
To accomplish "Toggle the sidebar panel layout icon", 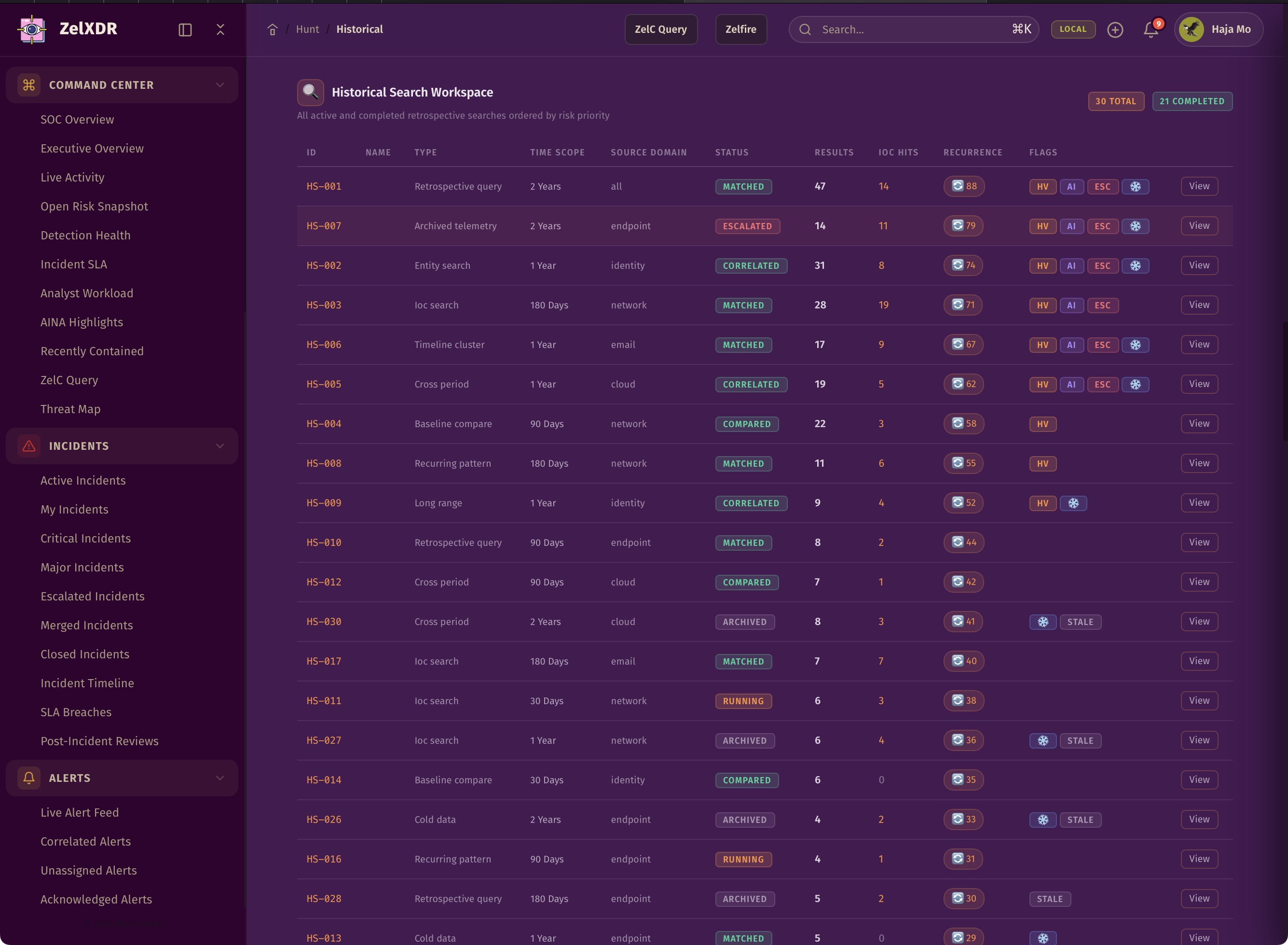I will [x=185, y=30].
